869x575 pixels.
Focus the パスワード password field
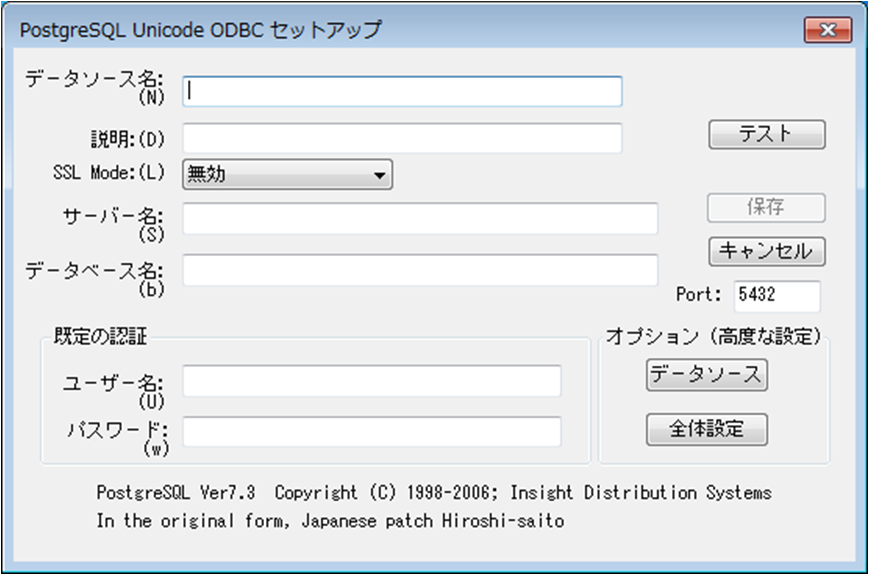pyautogui.click(x=372, y=432)
